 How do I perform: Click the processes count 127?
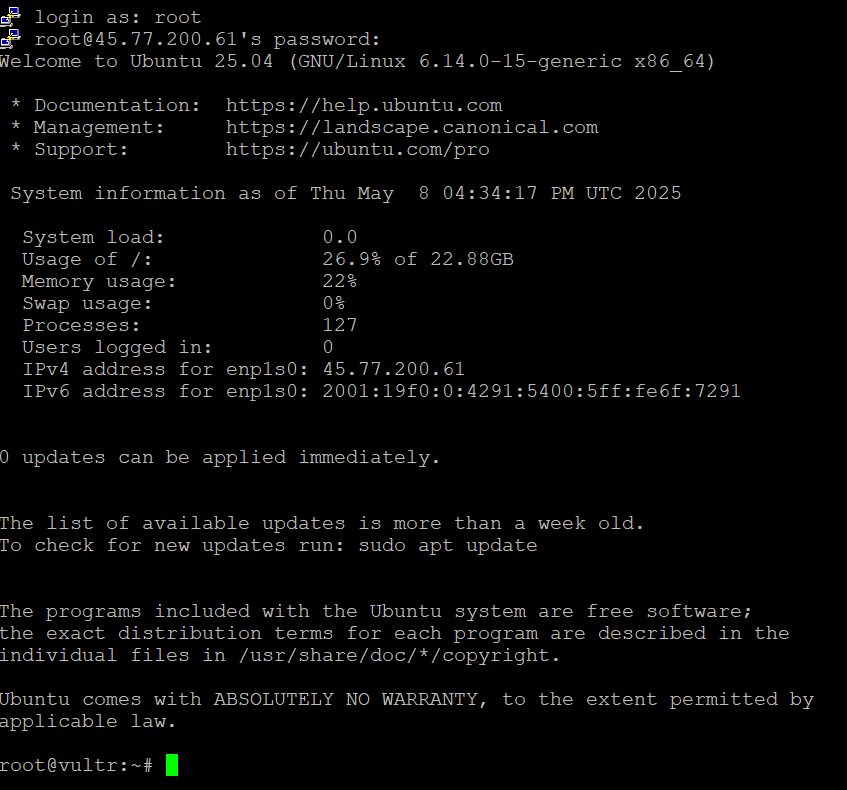point(340,325)
